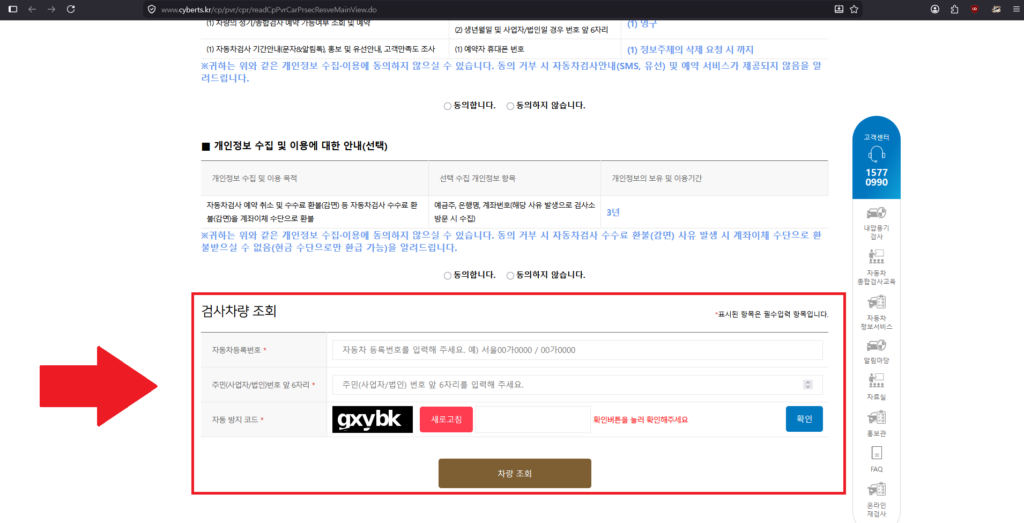Click the 주민(사업자/법인)번호 앞 6자리 input field
Screen dimensions: 1024x523
(x=577, y=385)
